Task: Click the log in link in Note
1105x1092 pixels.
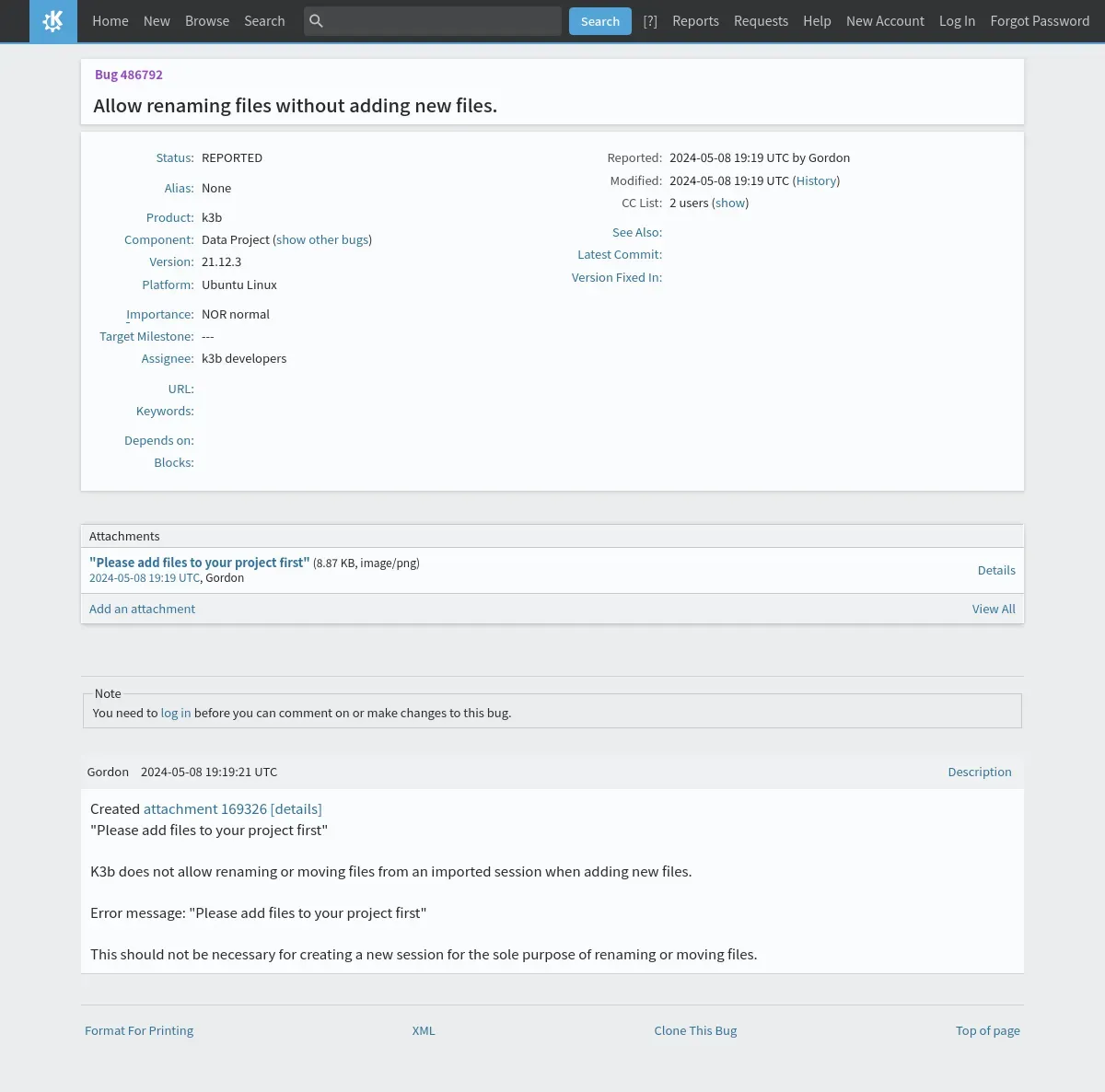Action: coord(176,713)
